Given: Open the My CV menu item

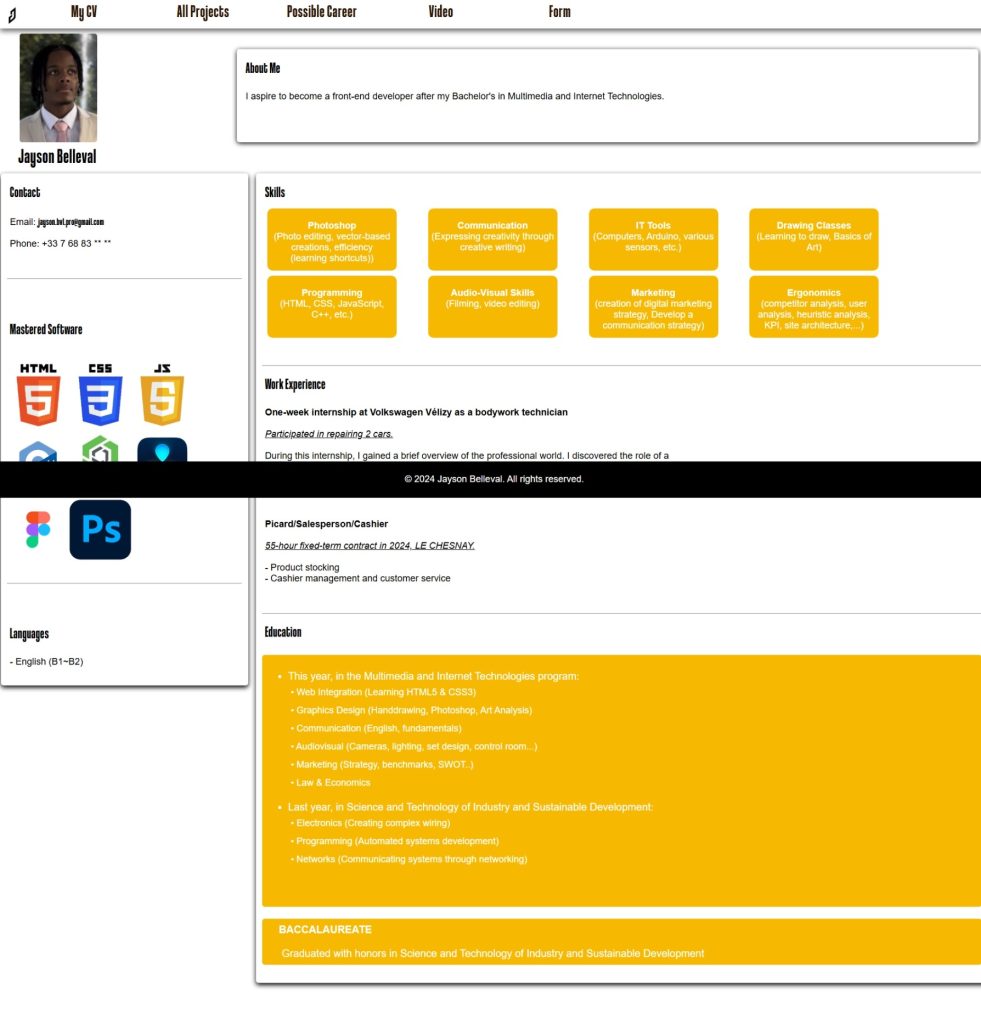Looking at the screenshot, I should pos(84,12).
